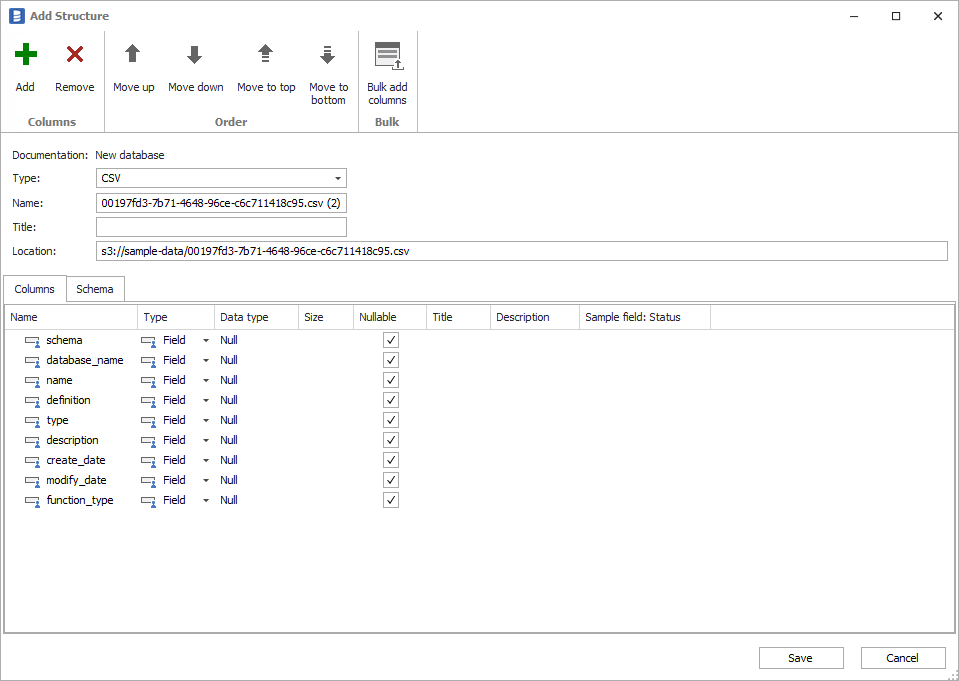Image resolution: width=959 pixels, height=681 pixels.
Task: Open the Type dropdown showing CSV
Action: click(338, 179)
